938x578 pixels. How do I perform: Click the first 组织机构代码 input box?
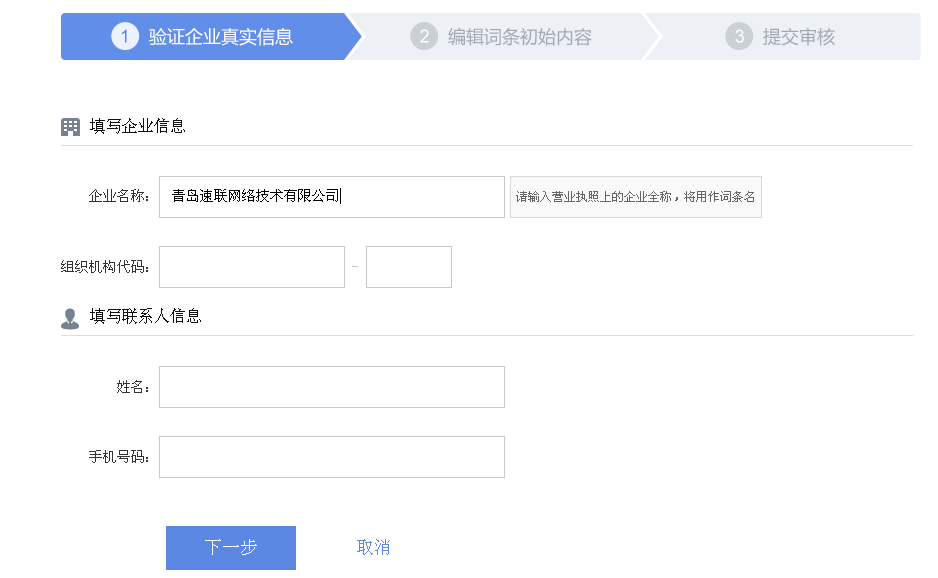click(251, 266)
